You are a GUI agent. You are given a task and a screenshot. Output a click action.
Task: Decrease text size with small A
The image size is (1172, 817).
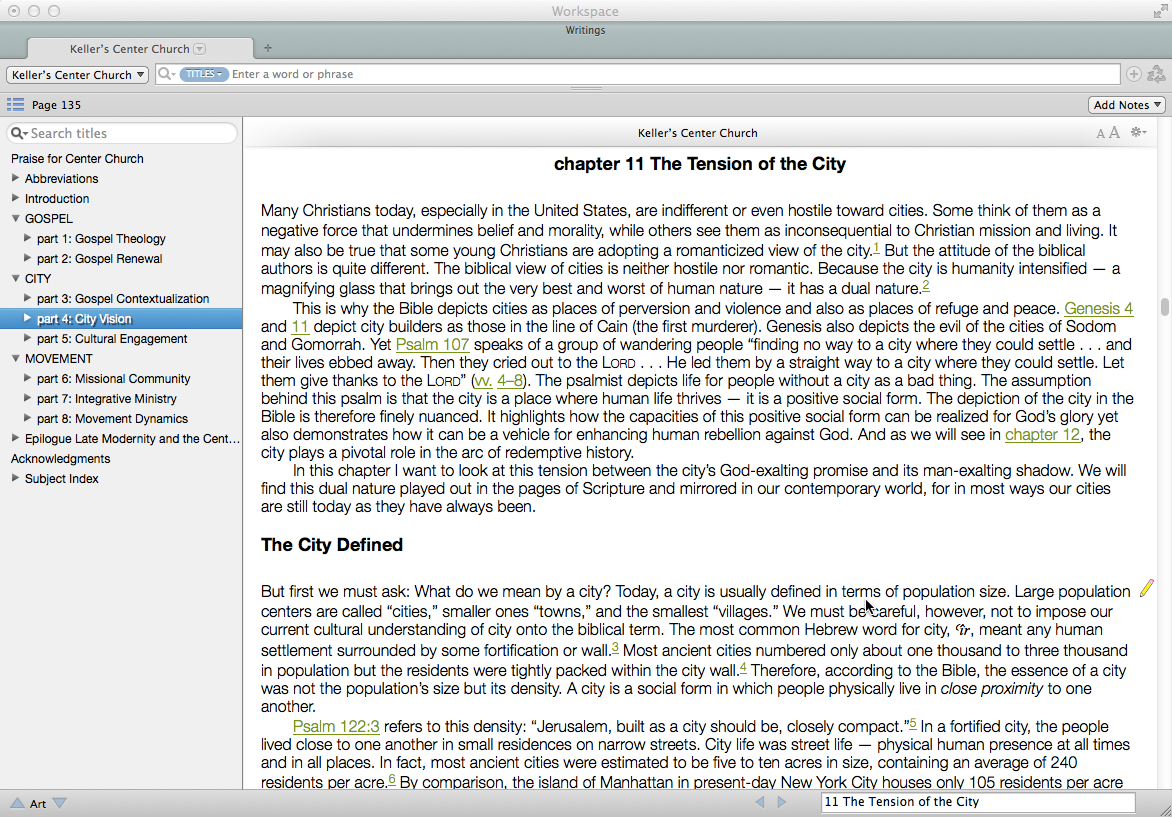[x=1100, y=134]
